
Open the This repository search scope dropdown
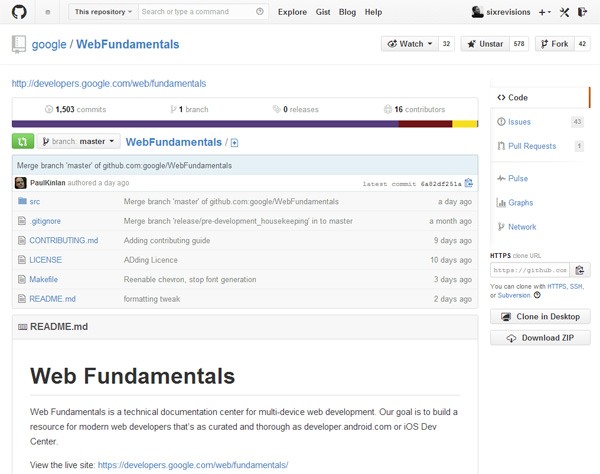(x=101, y=12)
